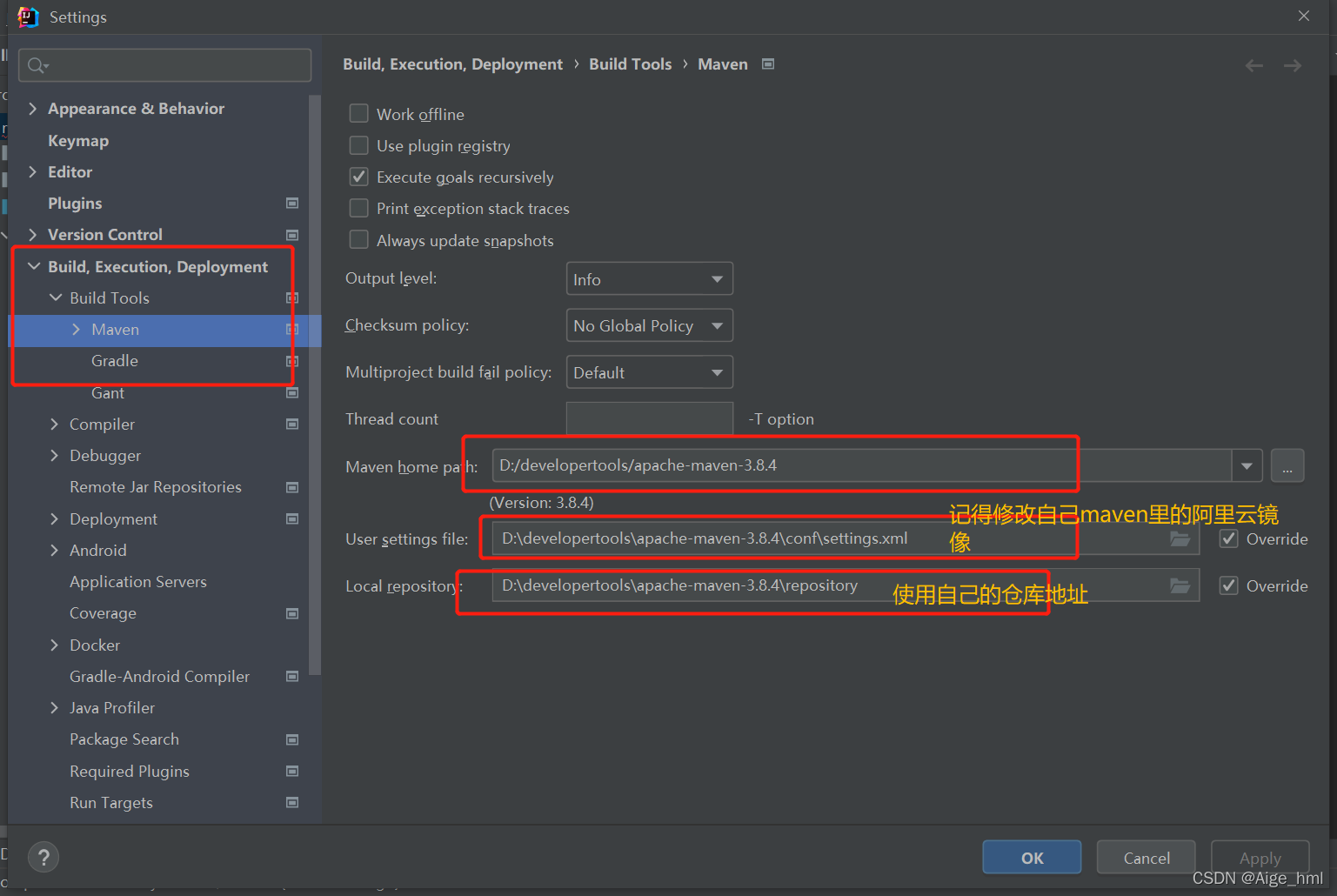Screen dimensions: 1337x896
Task: Click project-level icon beside Package Search
Action: (x=292, y=739)
